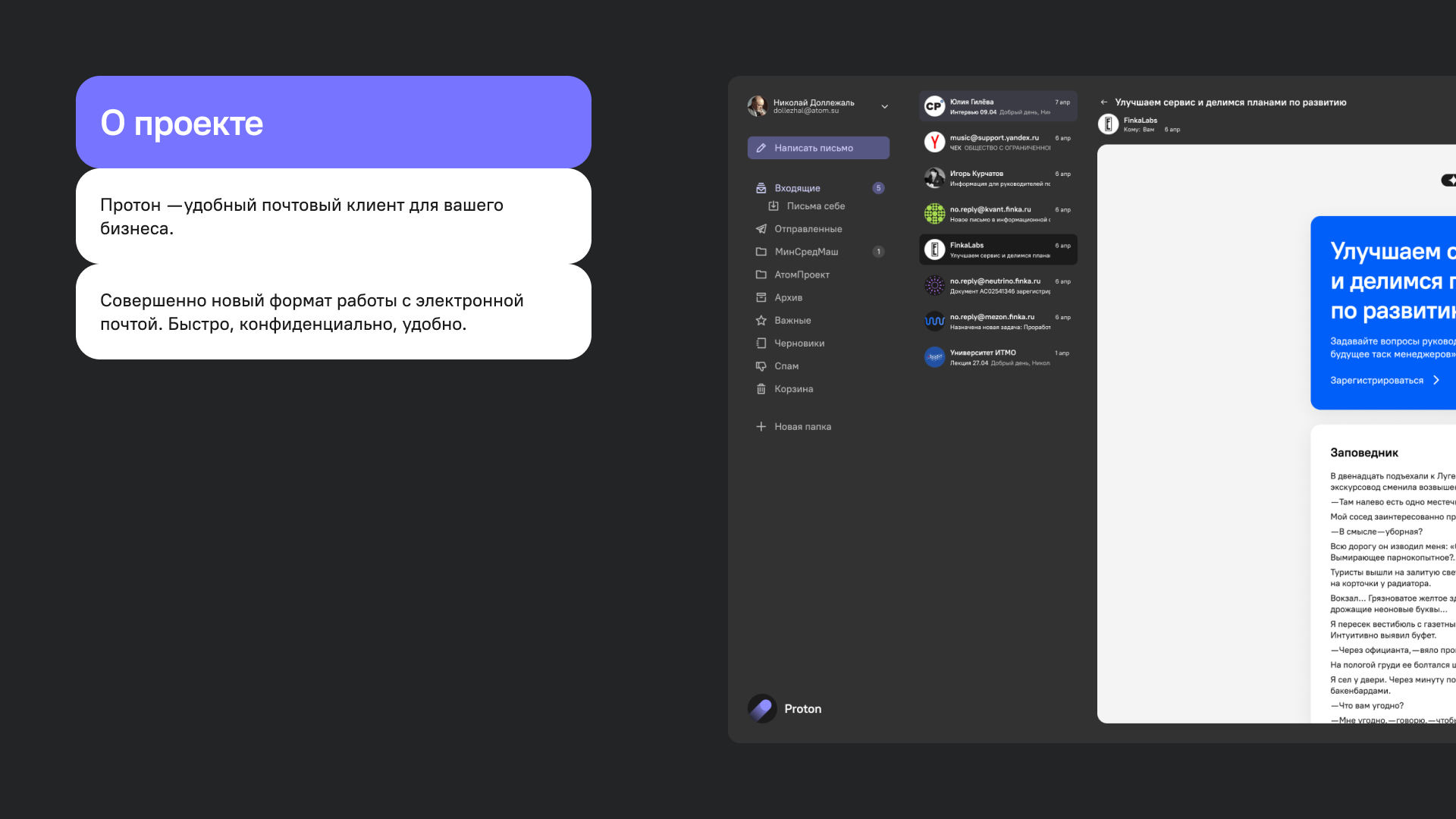This screenshot has height=819, width=1456.
Task: Click the Письма себе download icon
Action: point(773,206)
